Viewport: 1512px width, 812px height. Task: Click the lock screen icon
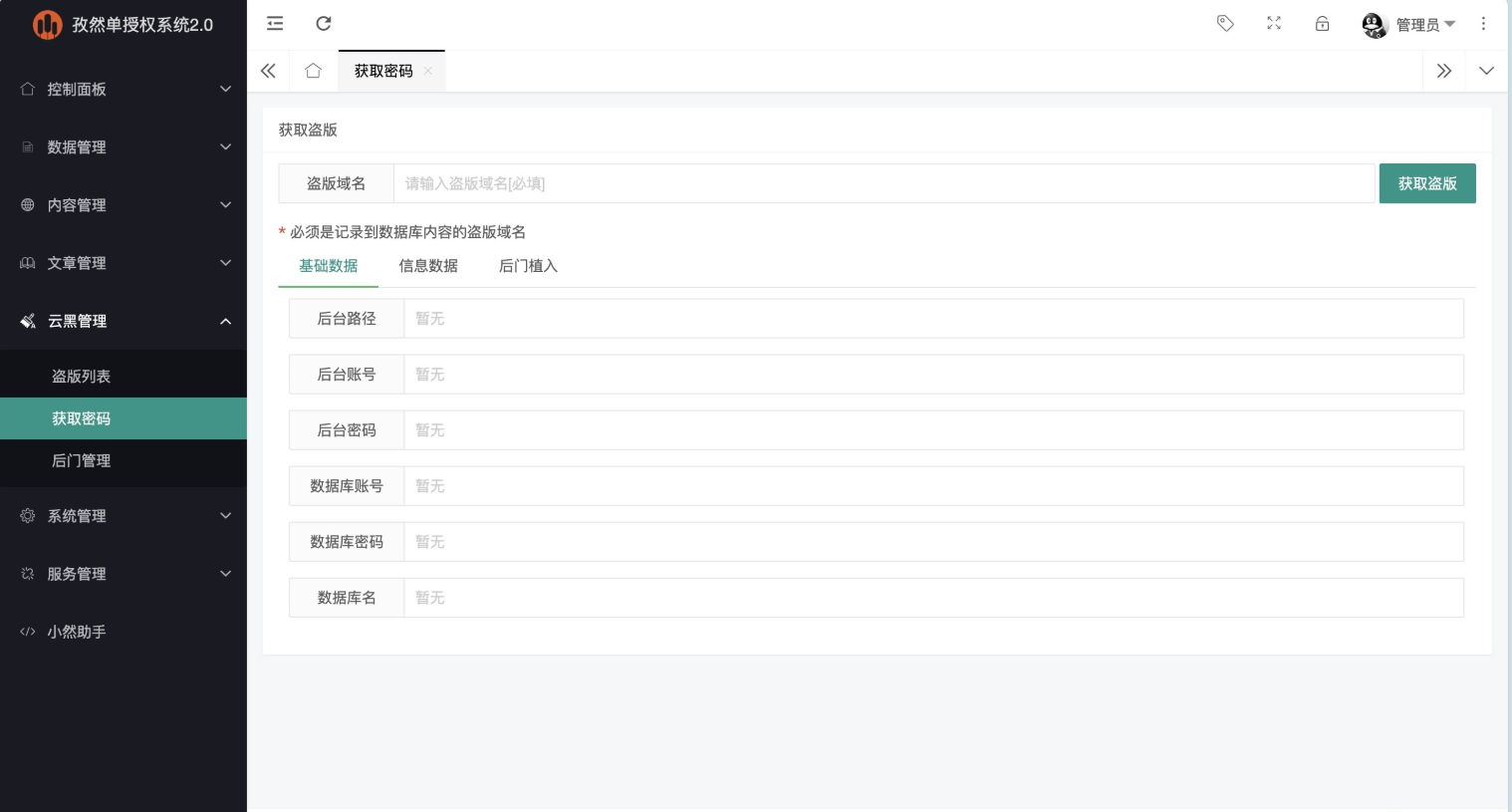point(1322,24)
